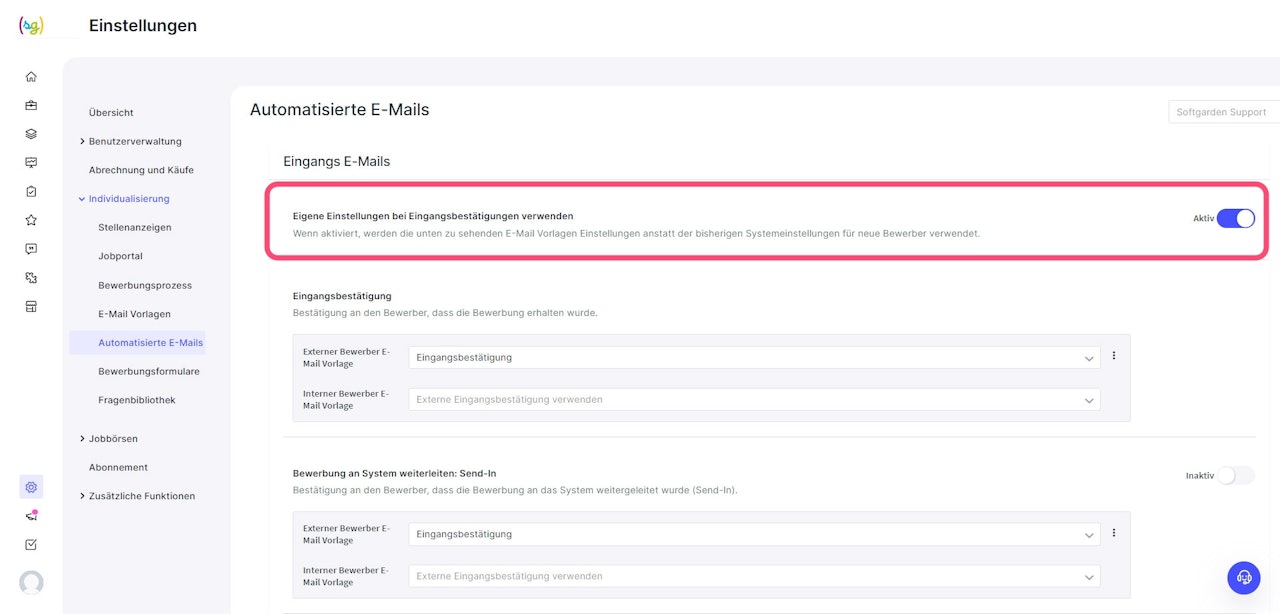Open Bewerbungsformulare page
1280x614 pixels.
pos(149,371)
